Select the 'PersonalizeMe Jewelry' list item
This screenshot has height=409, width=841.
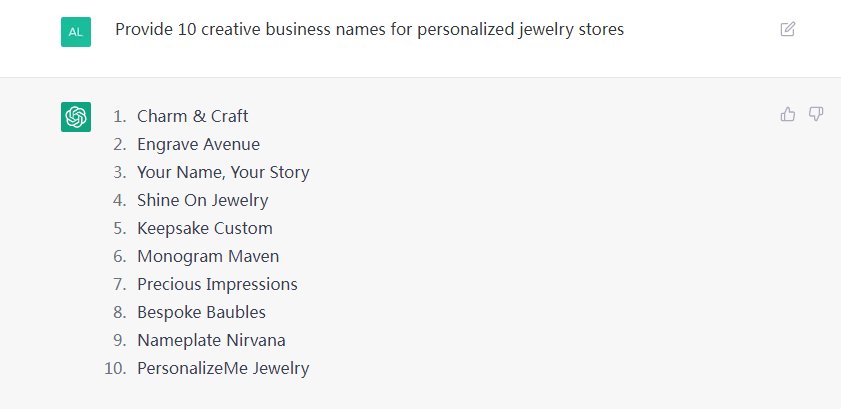point(223,368)
